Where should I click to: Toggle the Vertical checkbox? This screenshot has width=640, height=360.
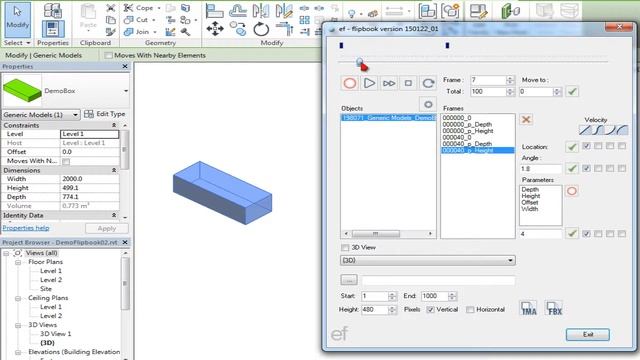pos(430,309)
